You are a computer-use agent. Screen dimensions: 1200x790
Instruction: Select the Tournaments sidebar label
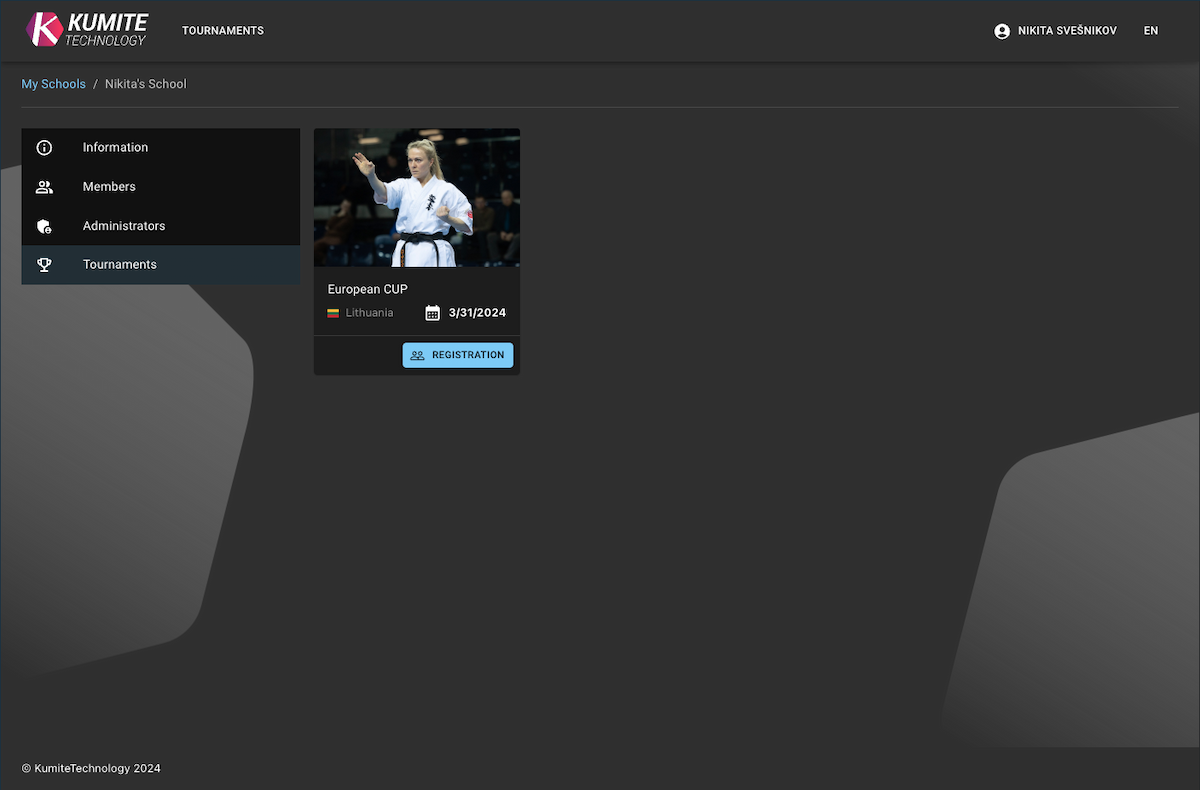(x=120, y=265)
